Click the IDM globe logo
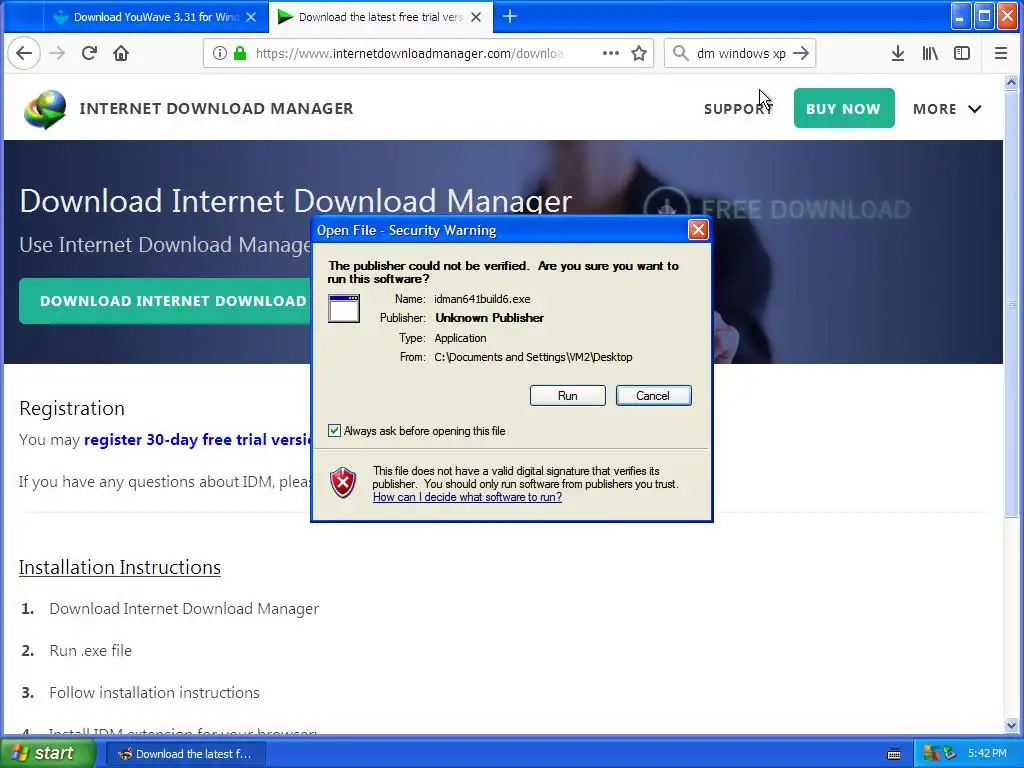The height and width of the screenshot is (768, 1024). pos(45,109)
